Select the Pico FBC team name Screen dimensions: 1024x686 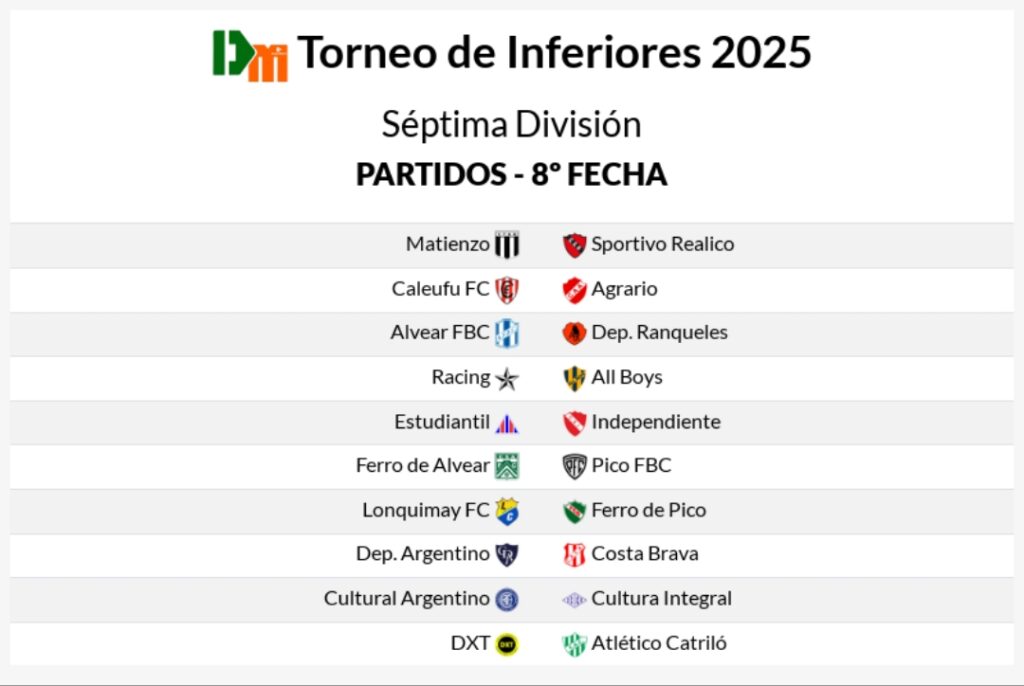click(631, 466)
